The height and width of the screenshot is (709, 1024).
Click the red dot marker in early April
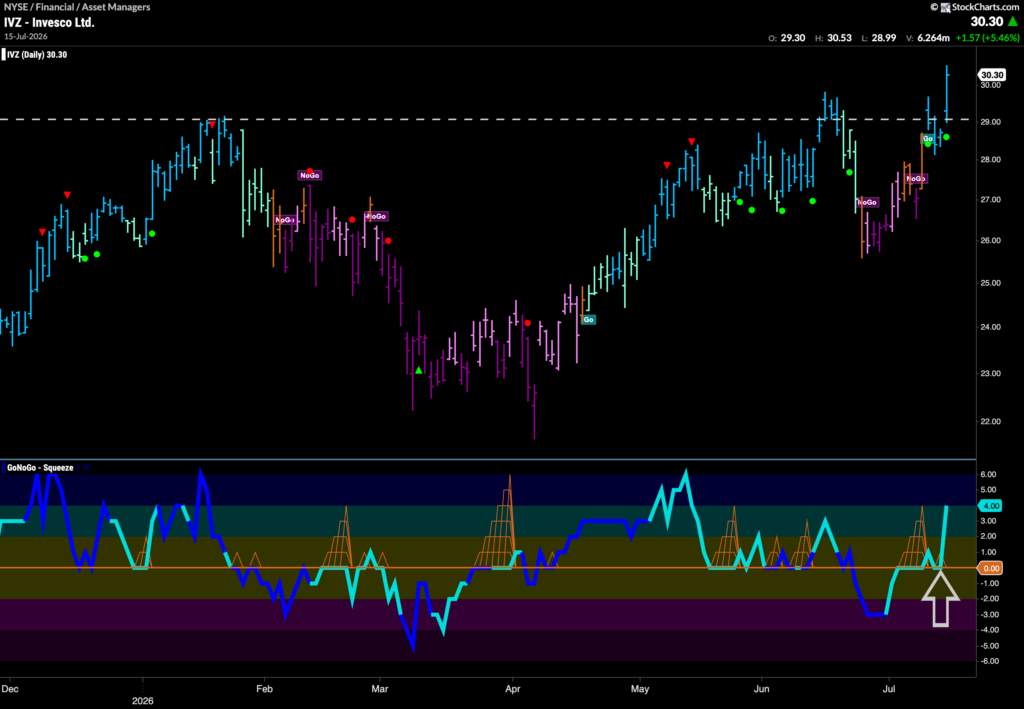tap(528, 323)
